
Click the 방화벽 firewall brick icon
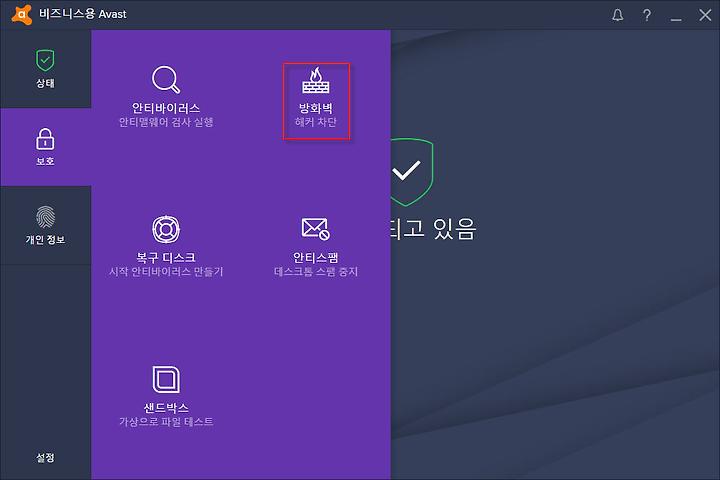[x=316, y=80]
